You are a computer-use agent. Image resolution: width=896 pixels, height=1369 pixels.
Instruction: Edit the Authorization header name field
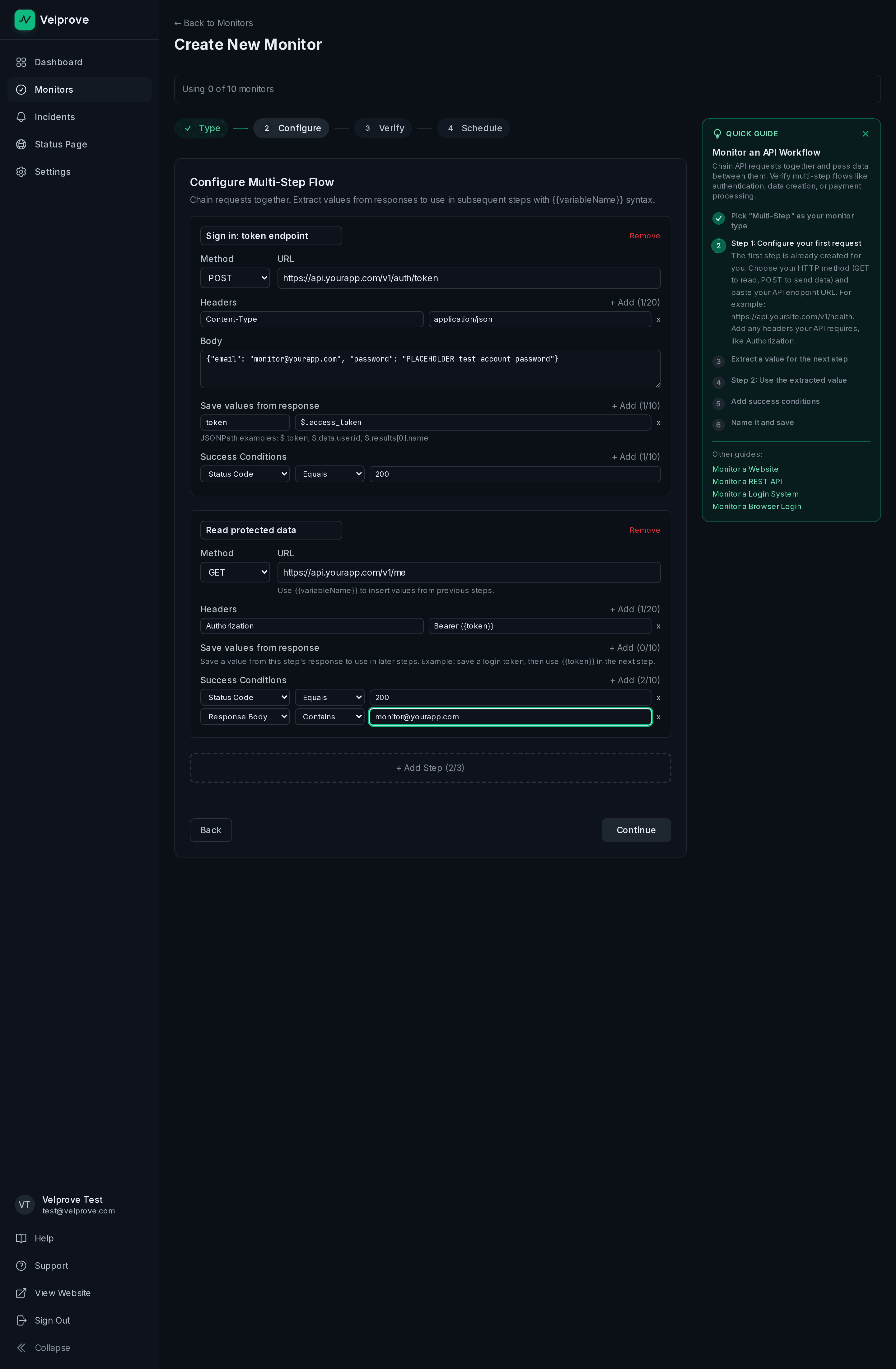[x=312, y=626]
